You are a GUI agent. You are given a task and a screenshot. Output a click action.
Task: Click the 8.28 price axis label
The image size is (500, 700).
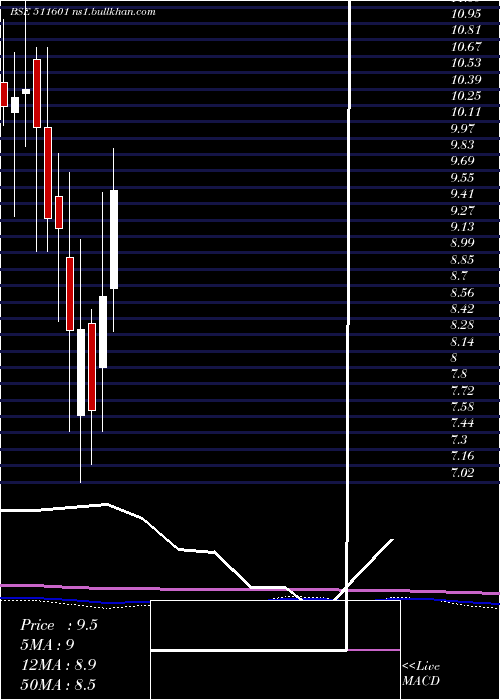[x=462, y=325]
